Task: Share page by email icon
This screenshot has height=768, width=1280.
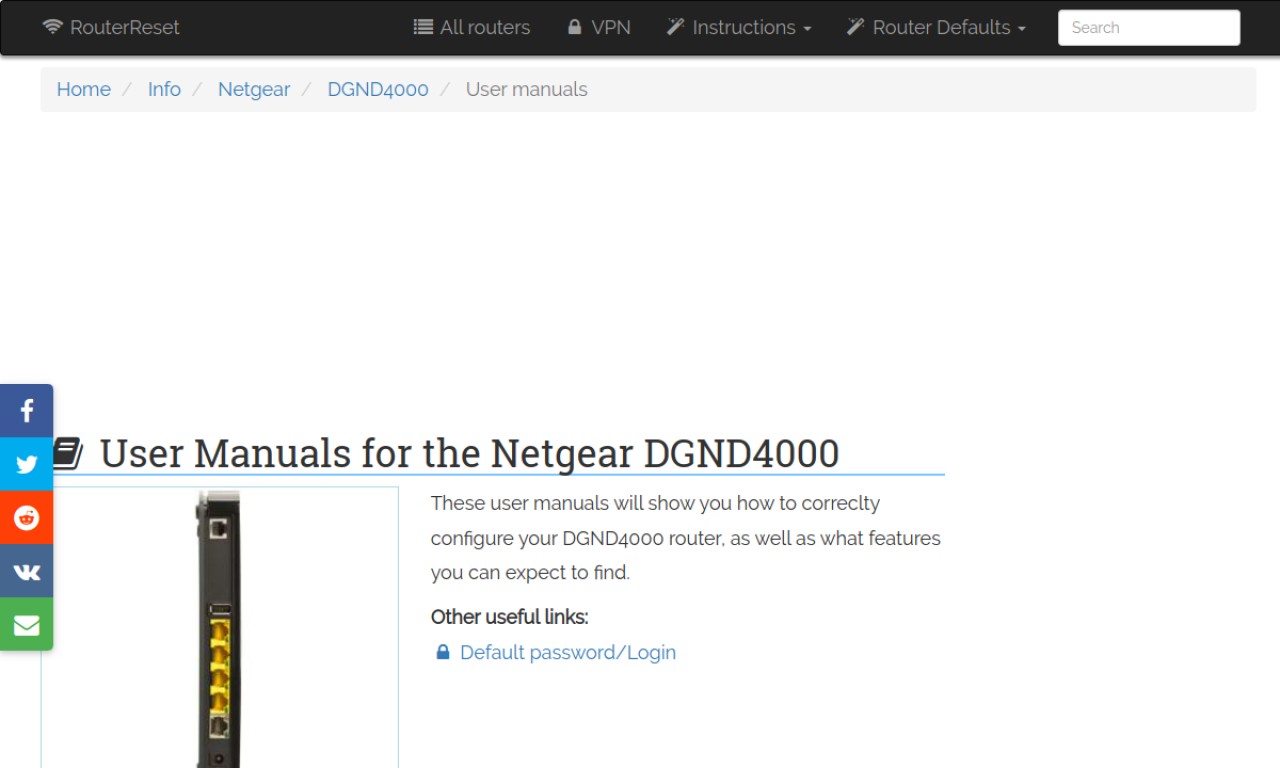Action: [27, 625]
